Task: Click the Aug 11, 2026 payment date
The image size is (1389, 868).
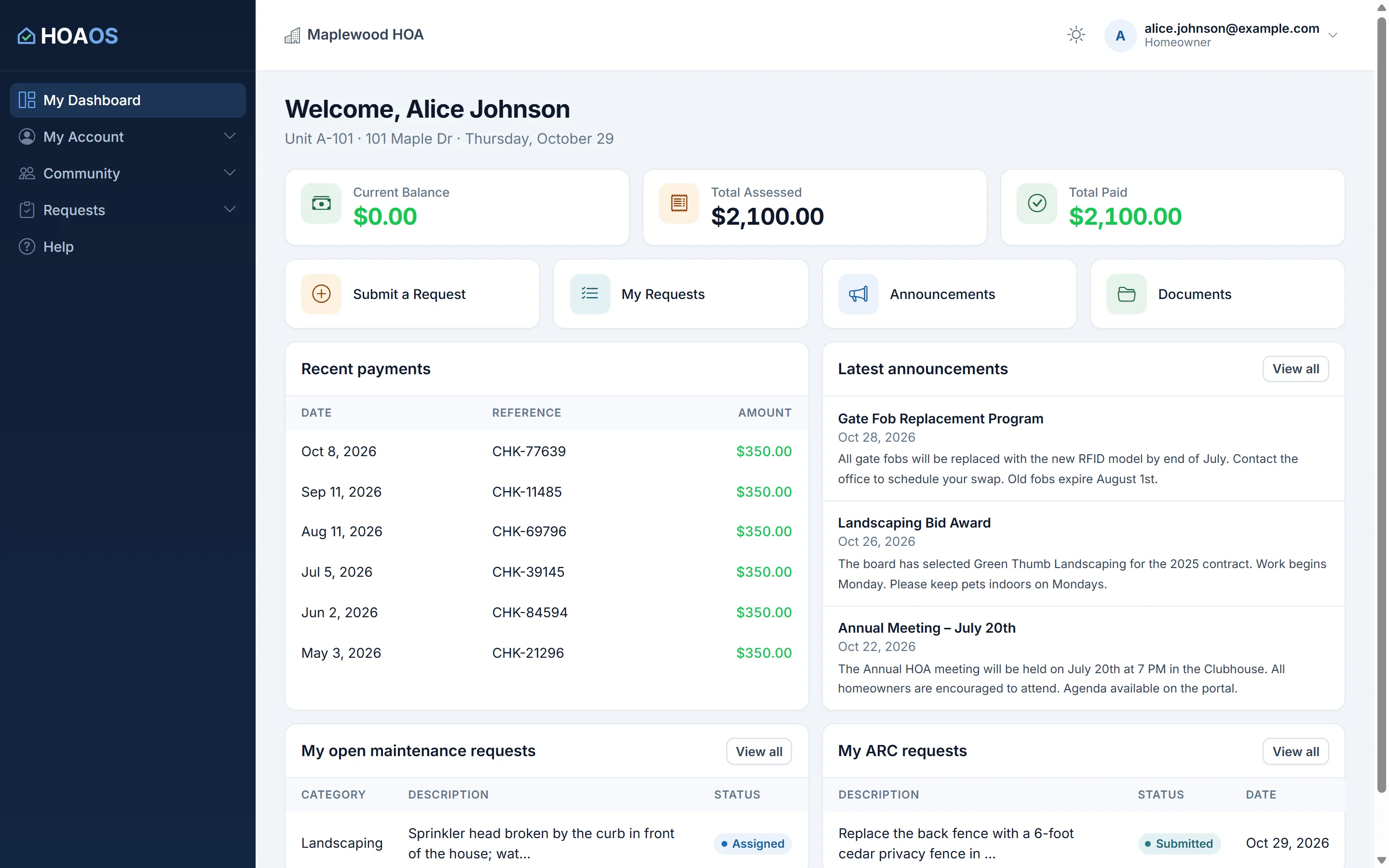Action: click(x=341, y=531)
